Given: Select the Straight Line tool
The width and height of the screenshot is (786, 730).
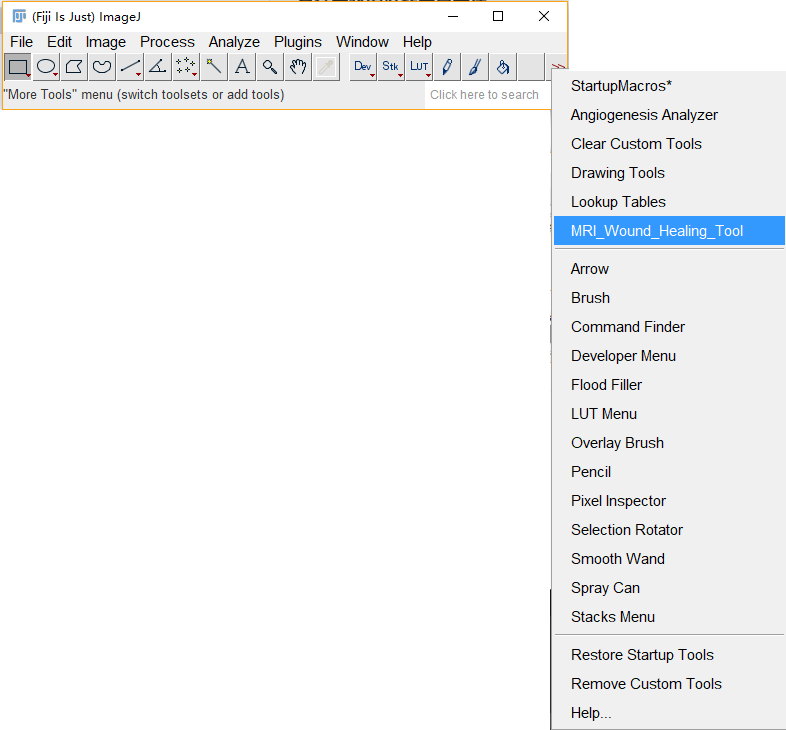Looking at the screenshot, I should pyautogui.click(x=130, y=67).
